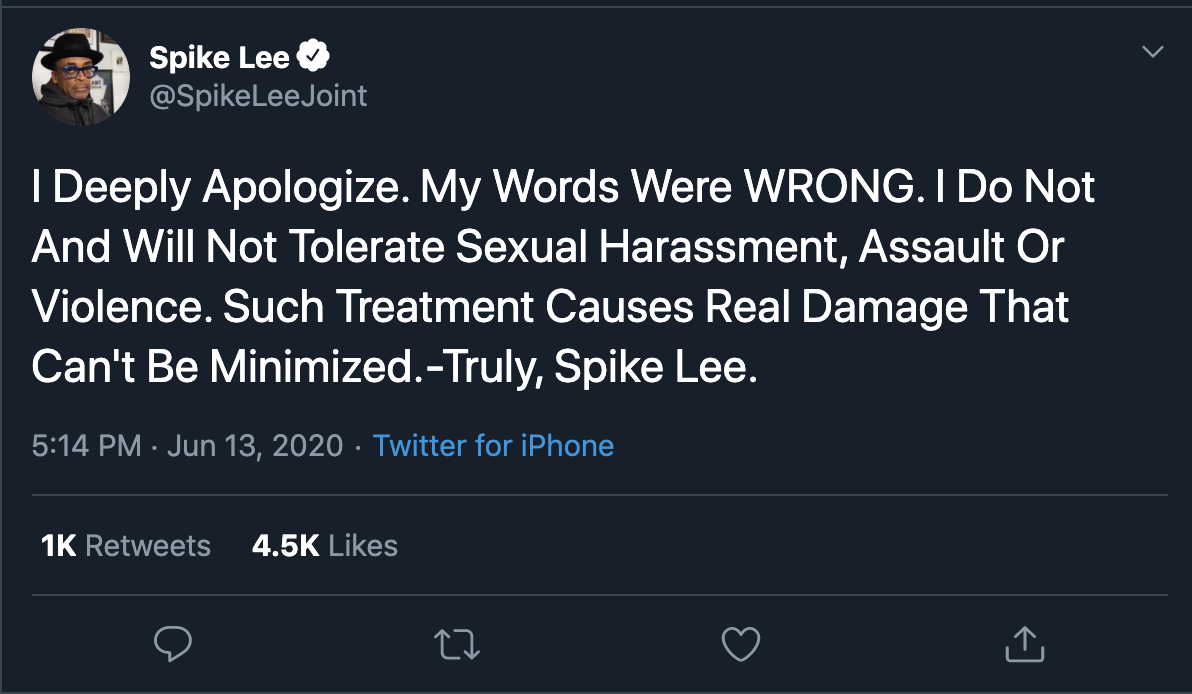Viewport: 1192px width, 694px height.
Task: Click the 5:14 PM tweet time
Action: click(x=86, y=445)
